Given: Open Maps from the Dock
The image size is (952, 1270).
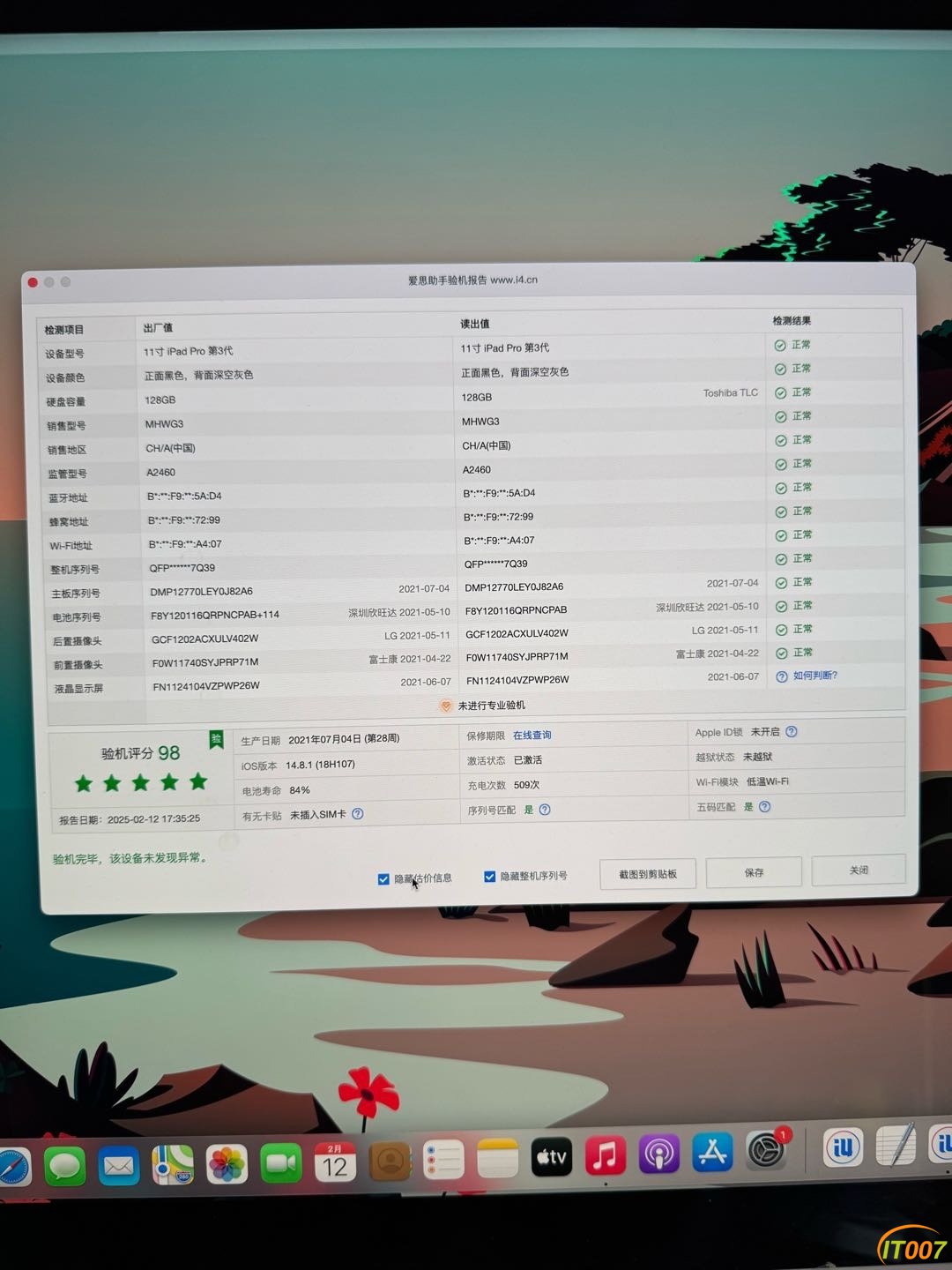Looking at the screenshot, I should pos(173,1165).
